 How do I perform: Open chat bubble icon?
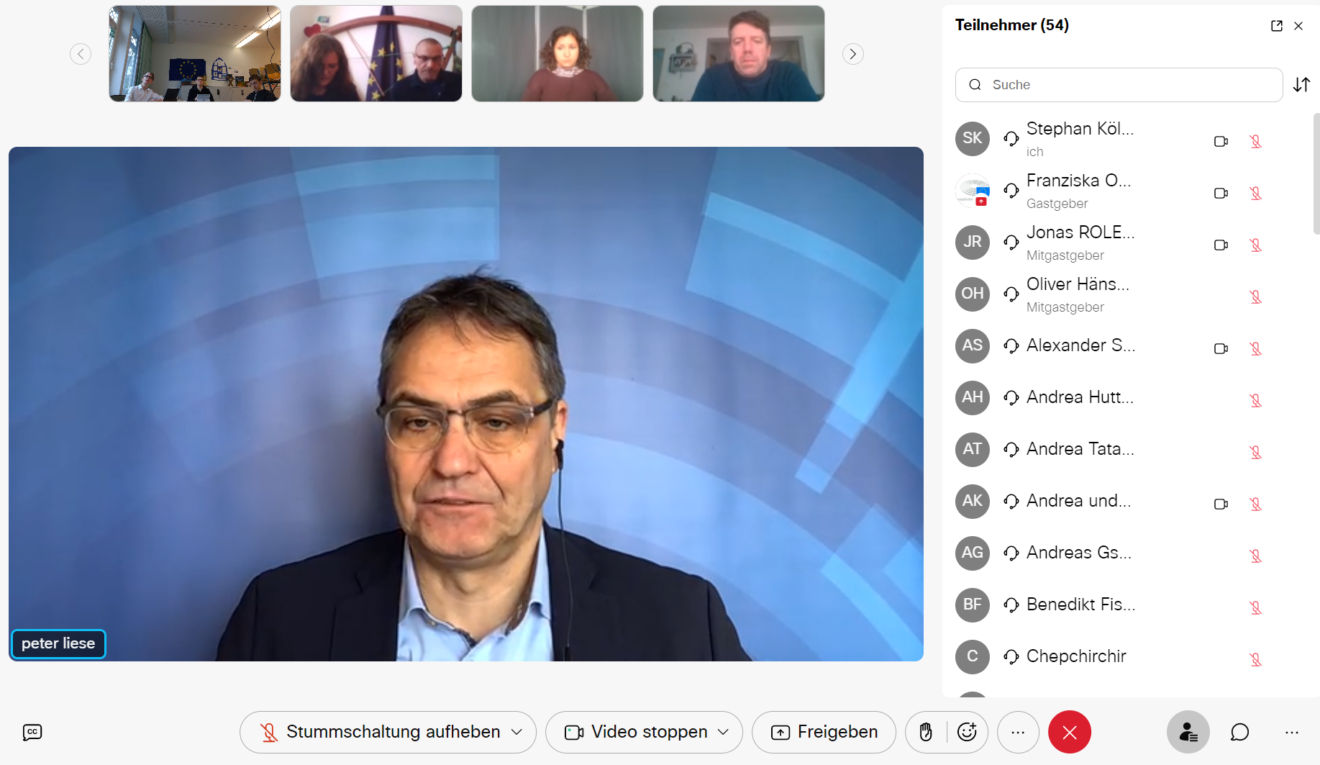tap(1240, 732)
